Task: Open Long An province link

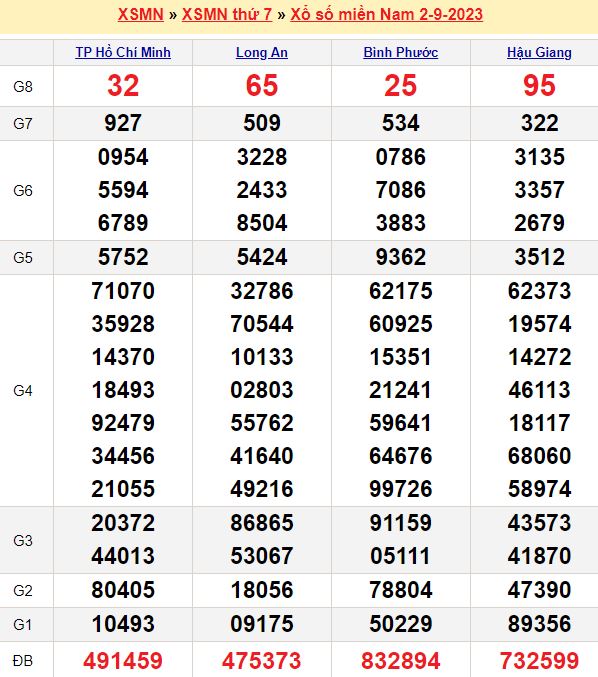Action: (262, 52)
